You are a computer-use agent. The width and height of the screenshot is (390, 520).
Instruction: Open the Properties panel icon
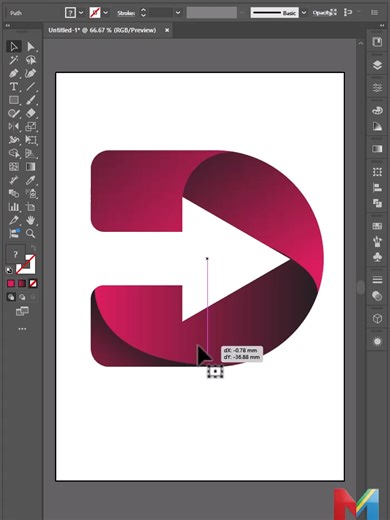(x=377, y=88)
